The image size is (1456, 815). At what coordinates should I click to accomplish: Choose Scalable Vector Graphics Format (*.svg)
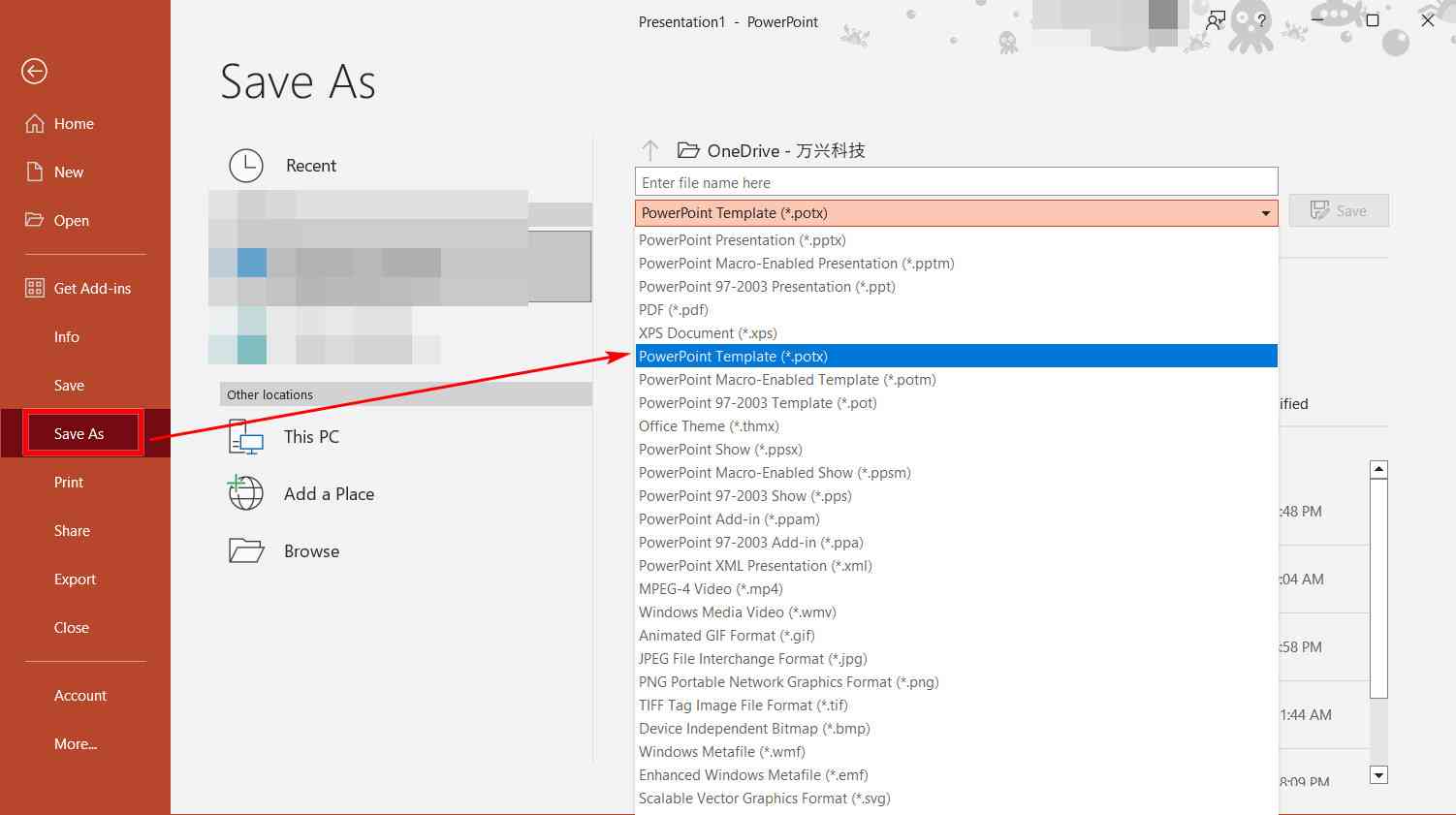[x=956, y=799]
